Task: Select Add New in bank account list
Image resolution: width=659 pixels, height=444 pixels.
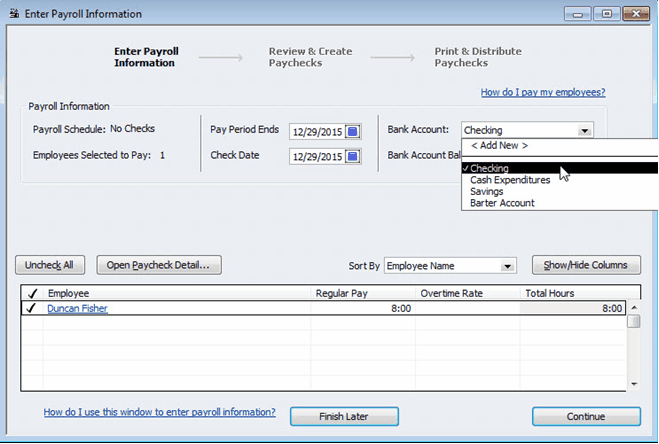Action: click(x=499, y=146)
